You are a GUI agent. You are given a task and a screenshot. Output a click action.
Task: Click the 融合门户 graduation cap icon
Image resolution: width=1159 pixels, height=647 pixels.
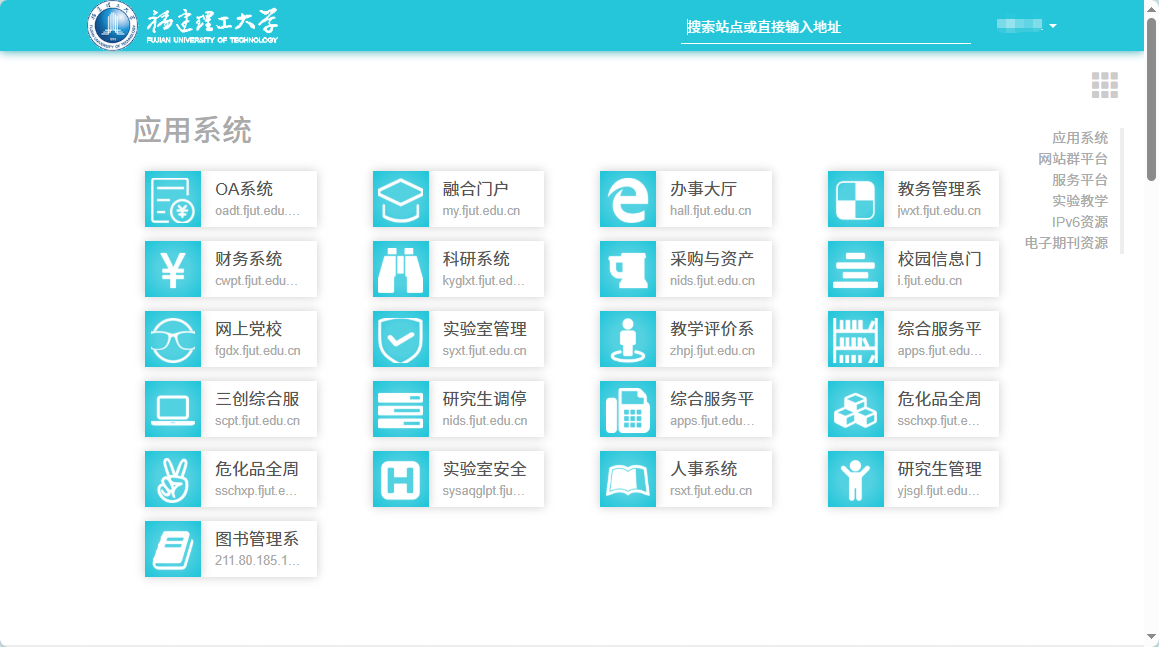(401, 199)
